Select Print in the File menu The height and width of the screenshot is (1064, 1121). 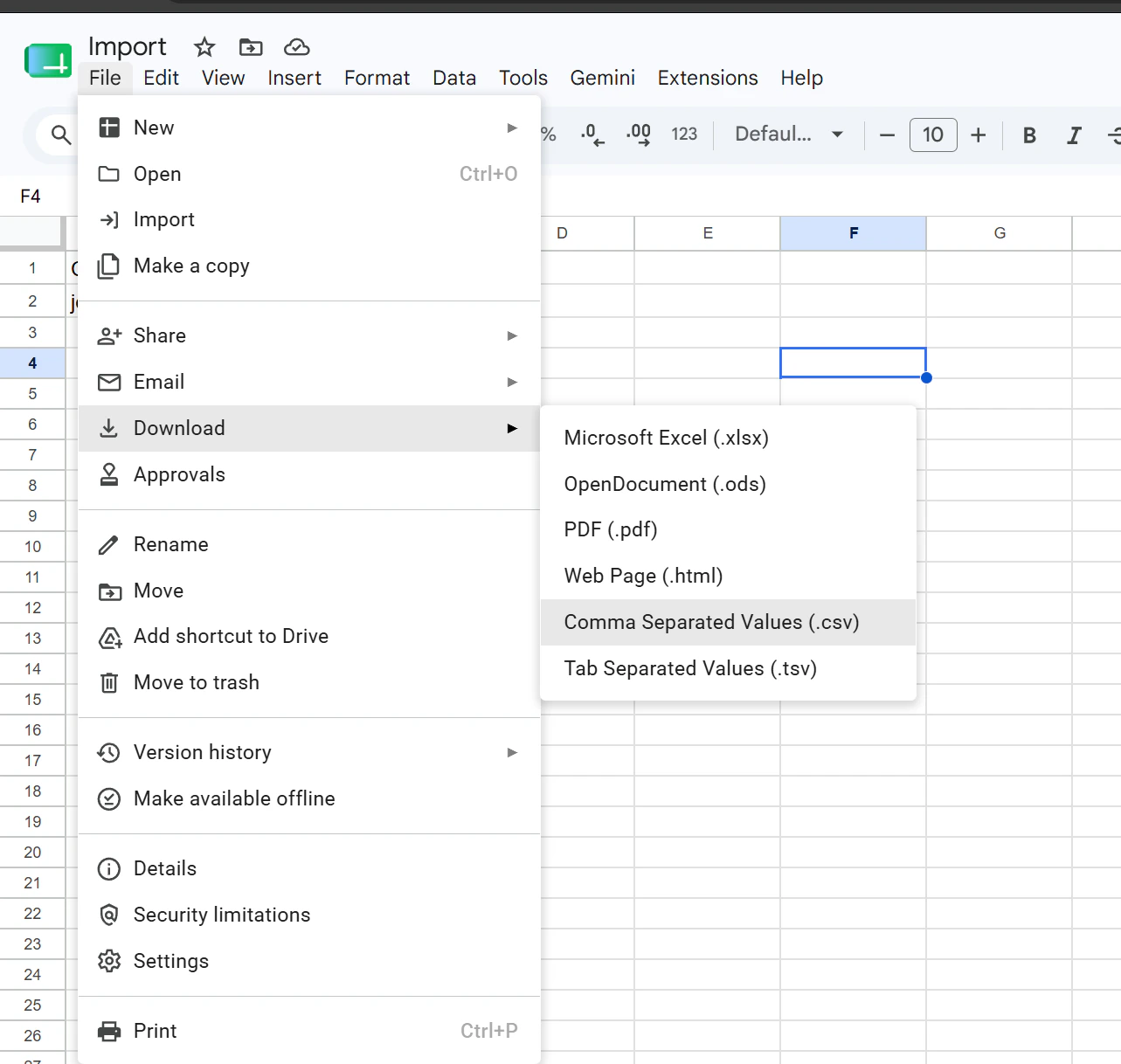tap(309, 1031)
